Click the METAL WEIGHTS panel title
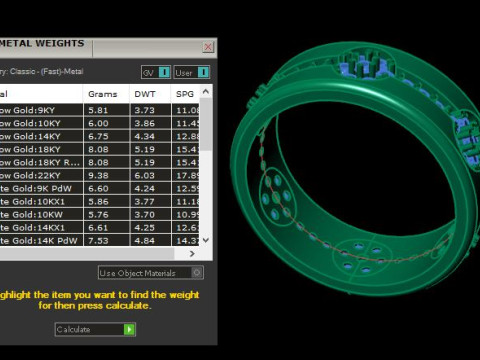480x360 pixels. 42,43
